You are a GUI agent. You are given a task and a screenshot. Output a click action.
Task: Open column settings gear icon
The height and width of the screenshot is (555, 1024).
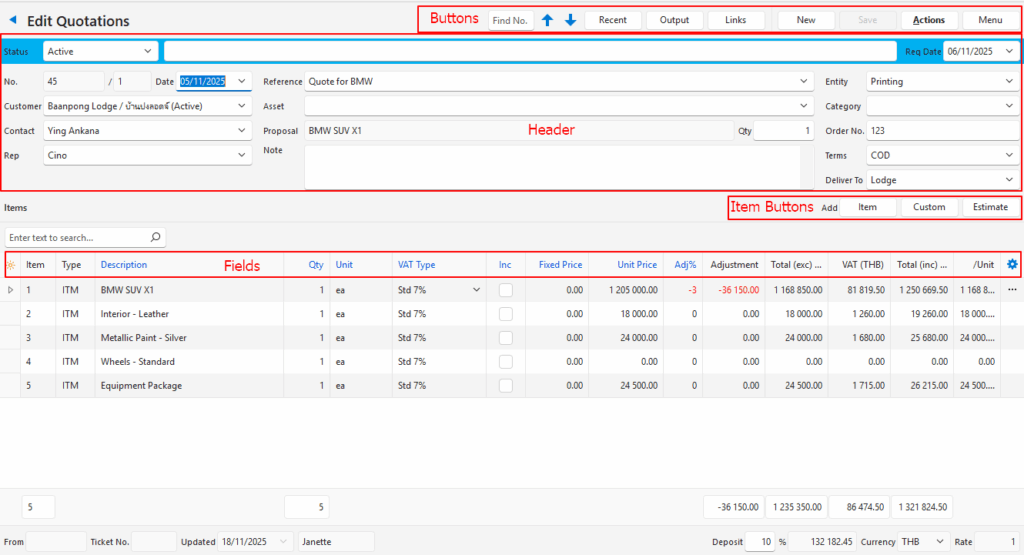point(1011,264)
